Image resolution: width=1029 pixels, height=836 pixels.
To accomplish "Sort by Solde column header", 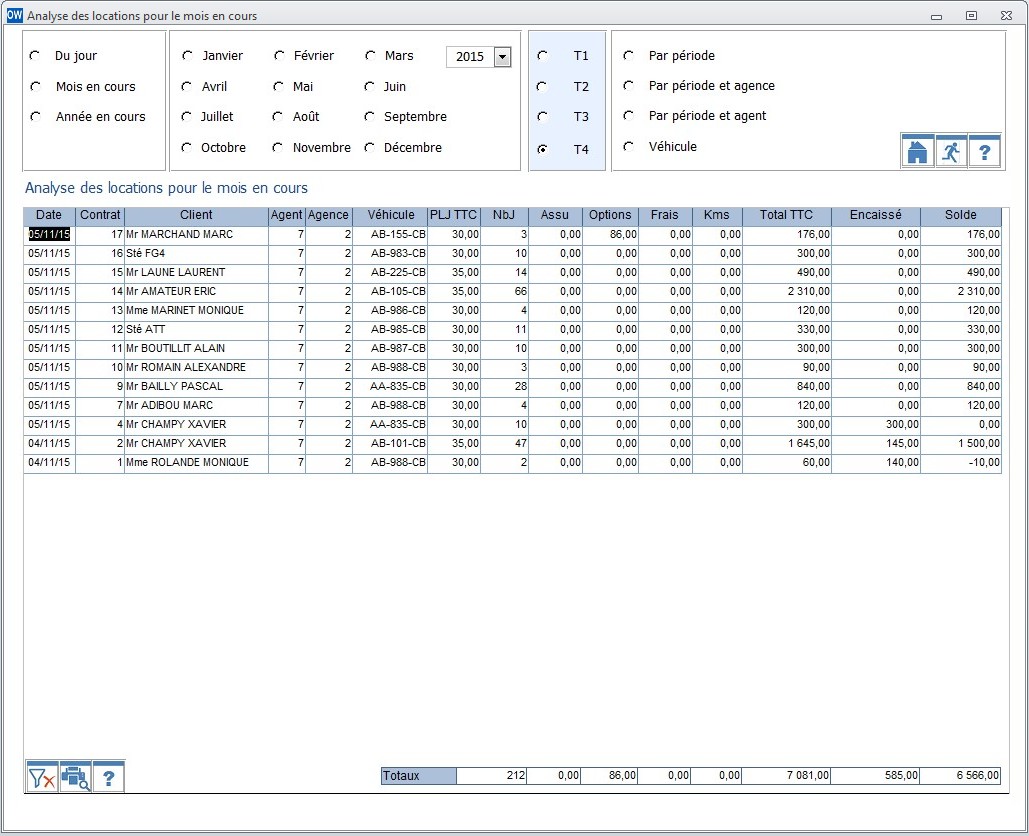I will (x=961, y=215).
